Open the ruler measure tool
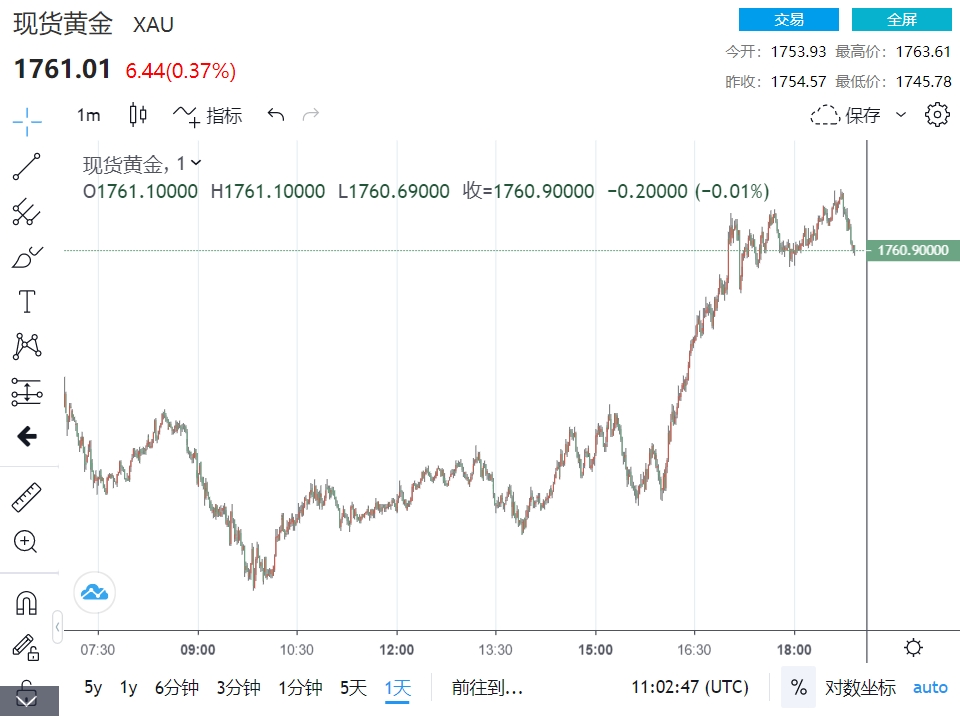Viewport: 960px width, 720px height. [27, 497]
